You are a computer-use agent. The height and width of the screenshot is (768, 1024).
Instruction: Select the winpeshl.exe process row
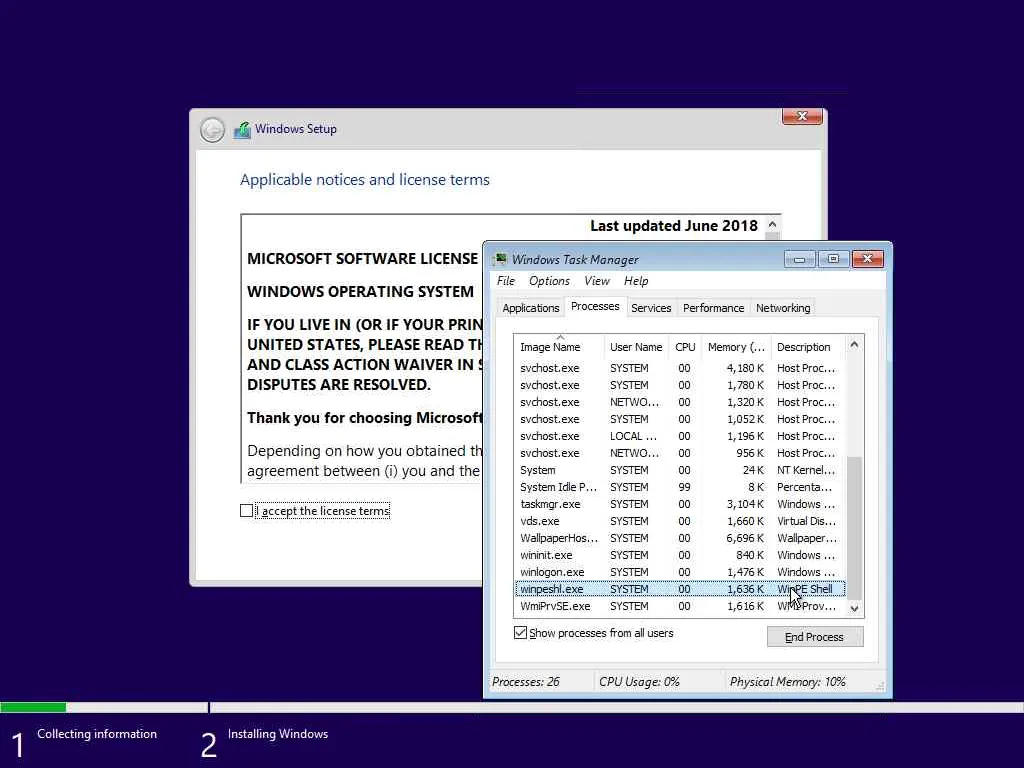tap(680, 589)
